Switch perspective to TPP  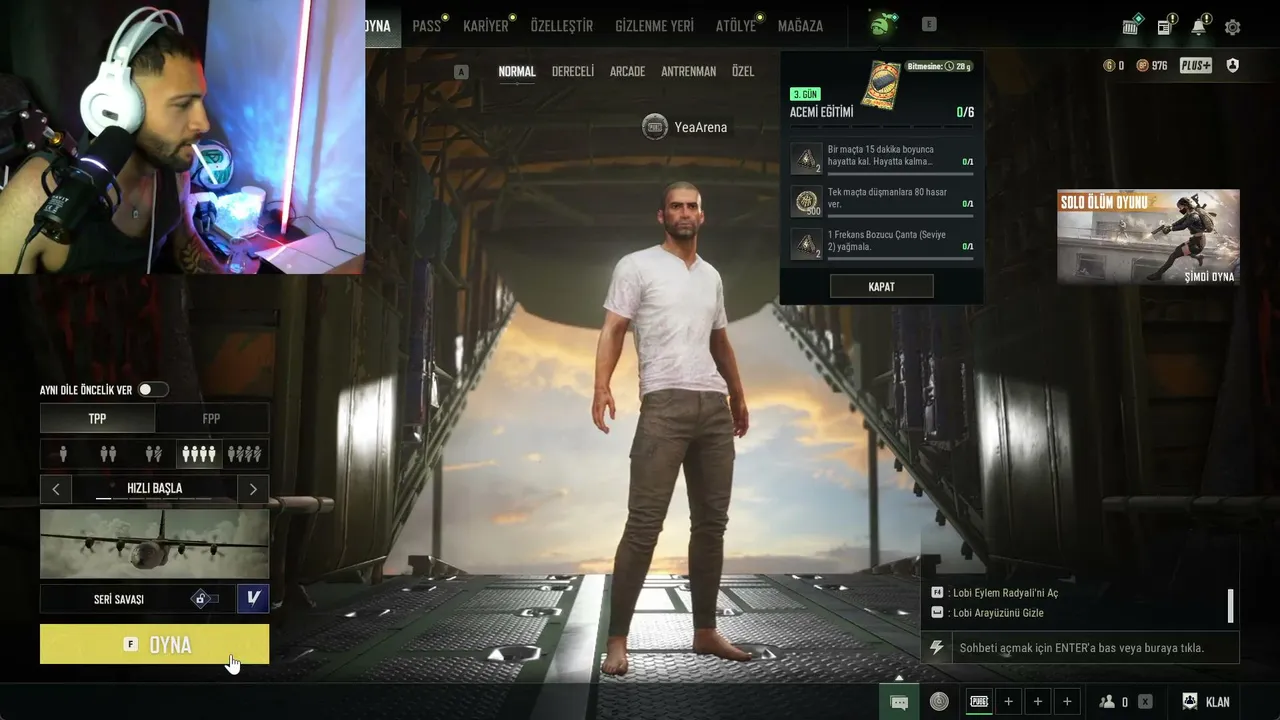click(97, 419)
